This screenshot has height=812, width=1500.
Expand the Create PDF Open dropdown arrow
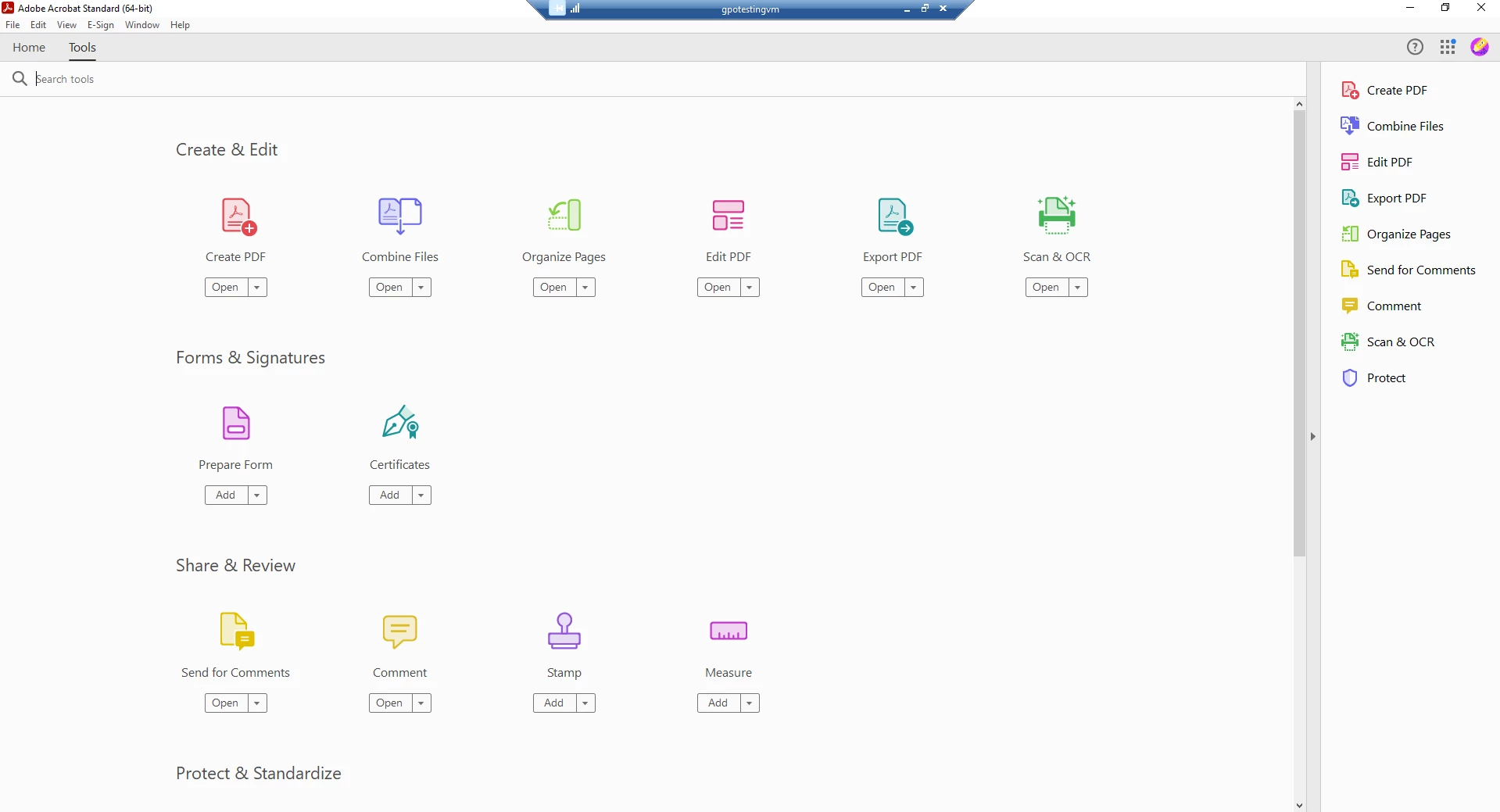tap(257, 288)
